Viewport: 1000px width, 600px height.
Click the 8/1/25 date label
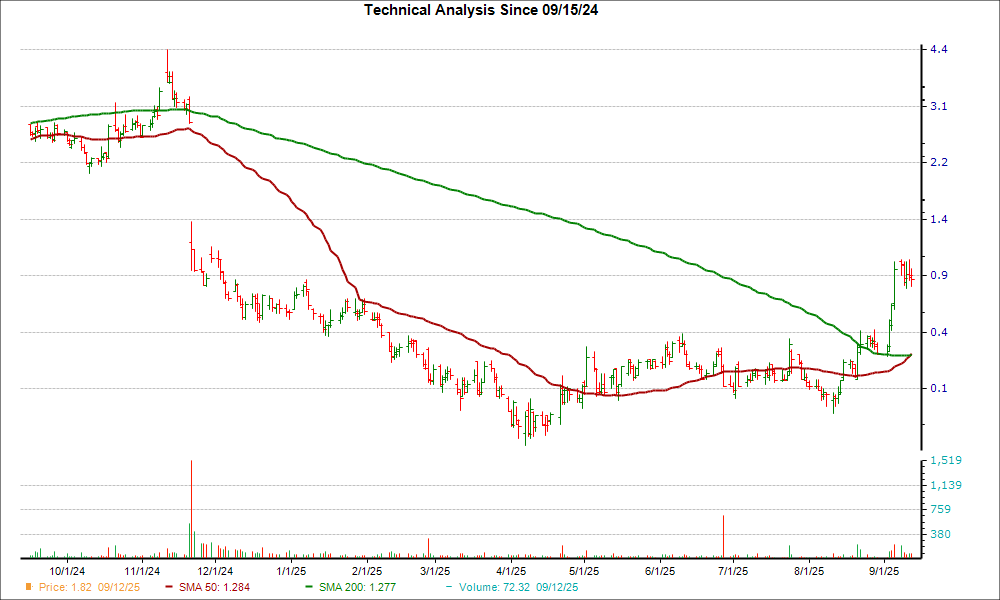(809, 571)
